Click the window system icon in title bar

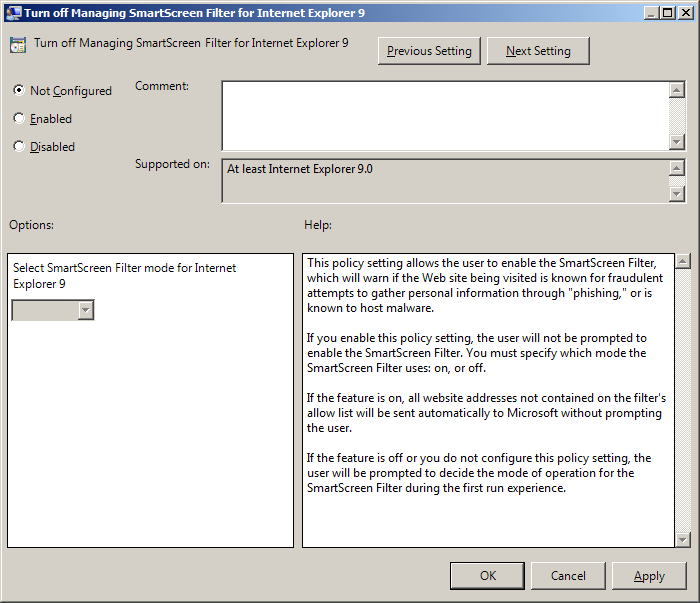[13, 13]
